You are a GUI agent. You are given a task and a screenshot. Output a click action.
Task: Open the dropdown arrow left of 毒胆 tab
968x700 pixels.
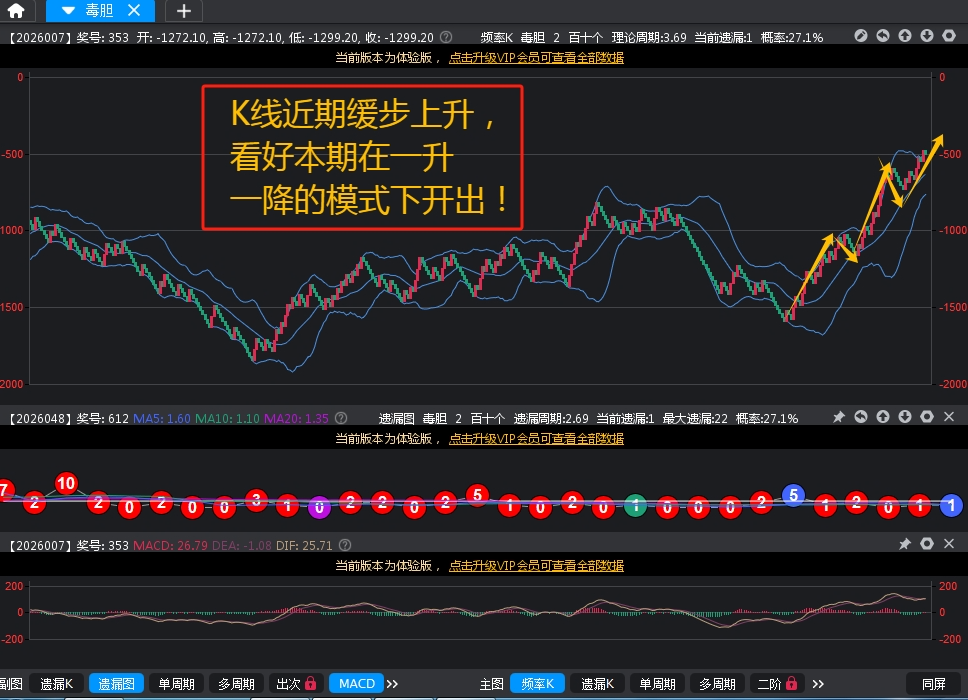(68, 11)
